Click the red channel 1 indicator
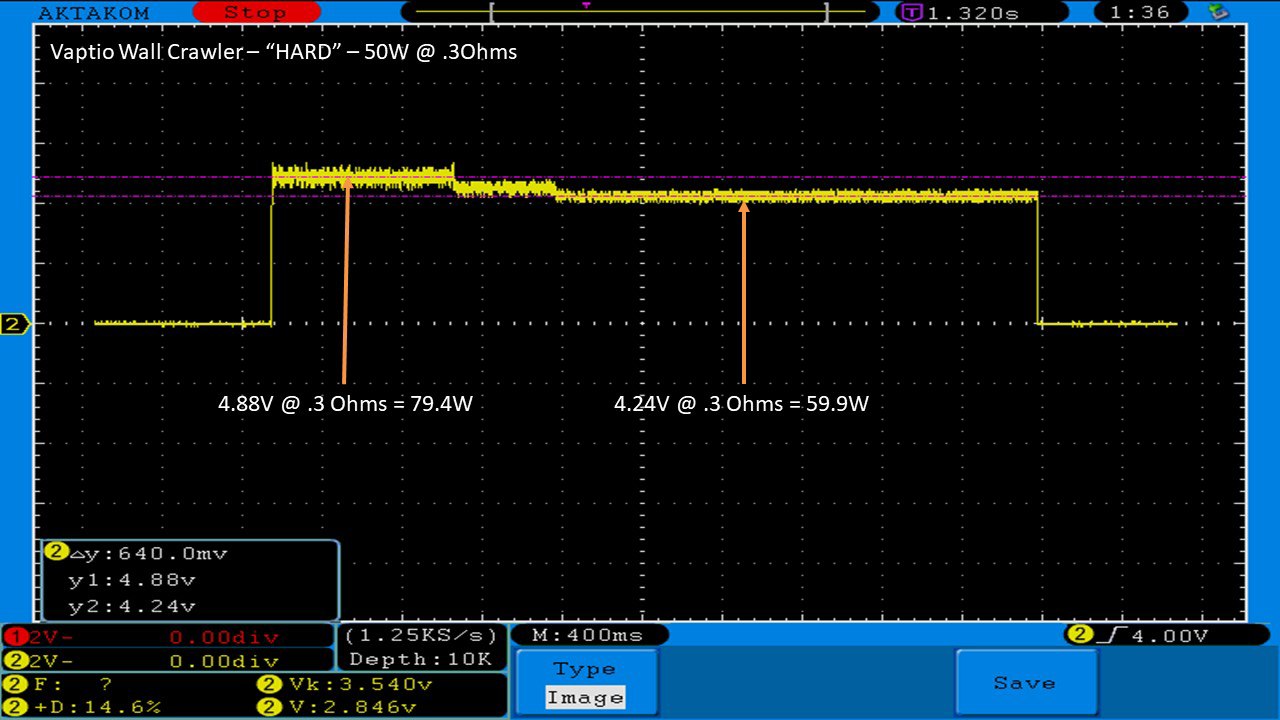This screenshot has width=1280, height=720. point(12,637)
